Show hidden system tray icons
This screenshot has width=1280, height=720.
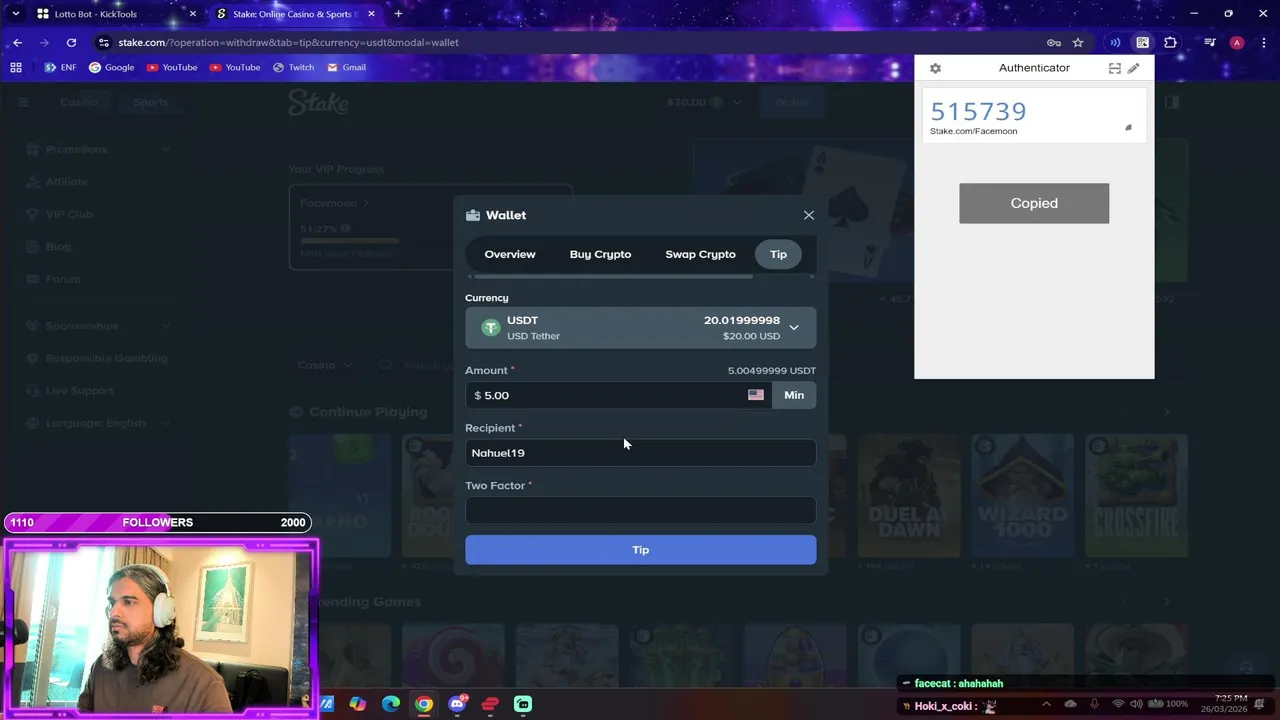point(1046,704)
